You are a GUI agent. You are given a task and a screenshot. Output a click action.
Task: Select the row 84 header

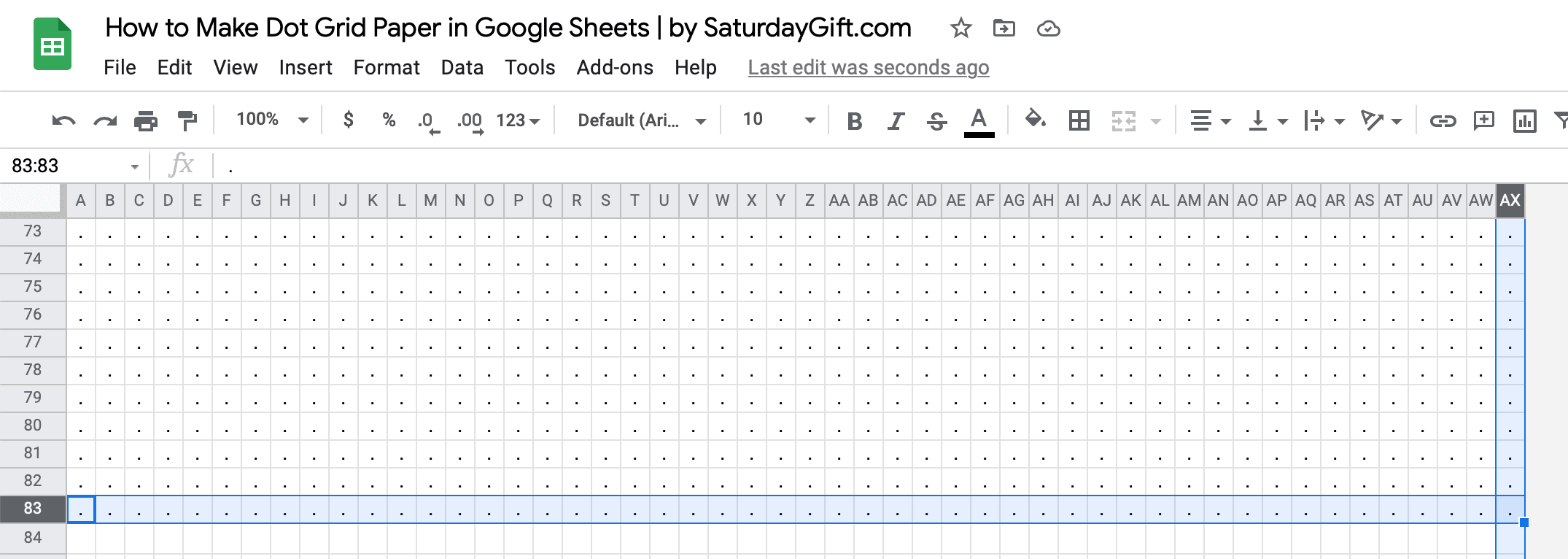pyautogui.click(x=33, y=538)
